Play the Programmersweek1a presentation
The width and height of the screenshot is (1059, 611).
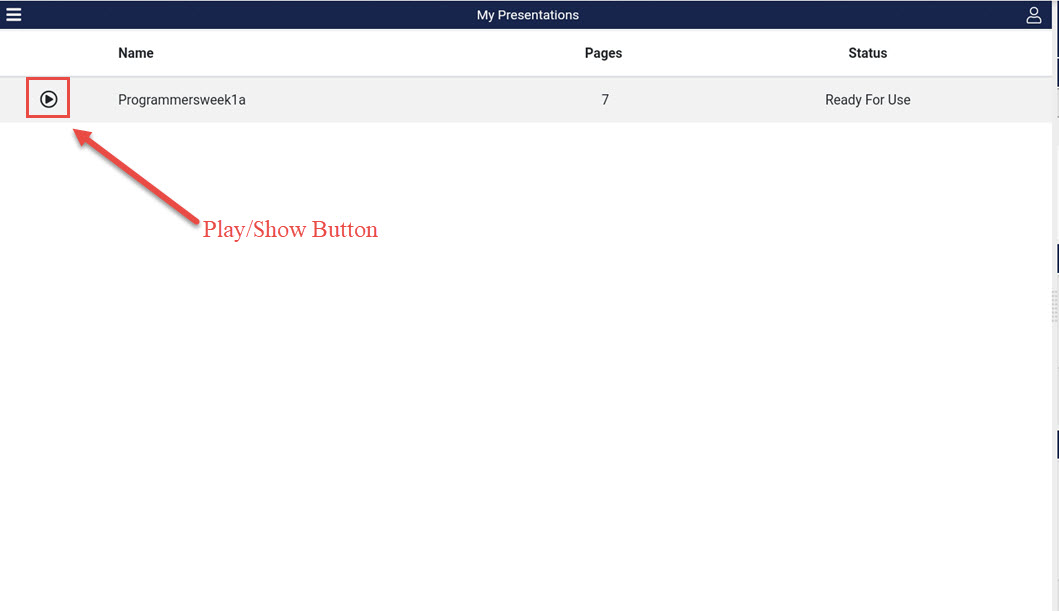click(x=48, y=99)
